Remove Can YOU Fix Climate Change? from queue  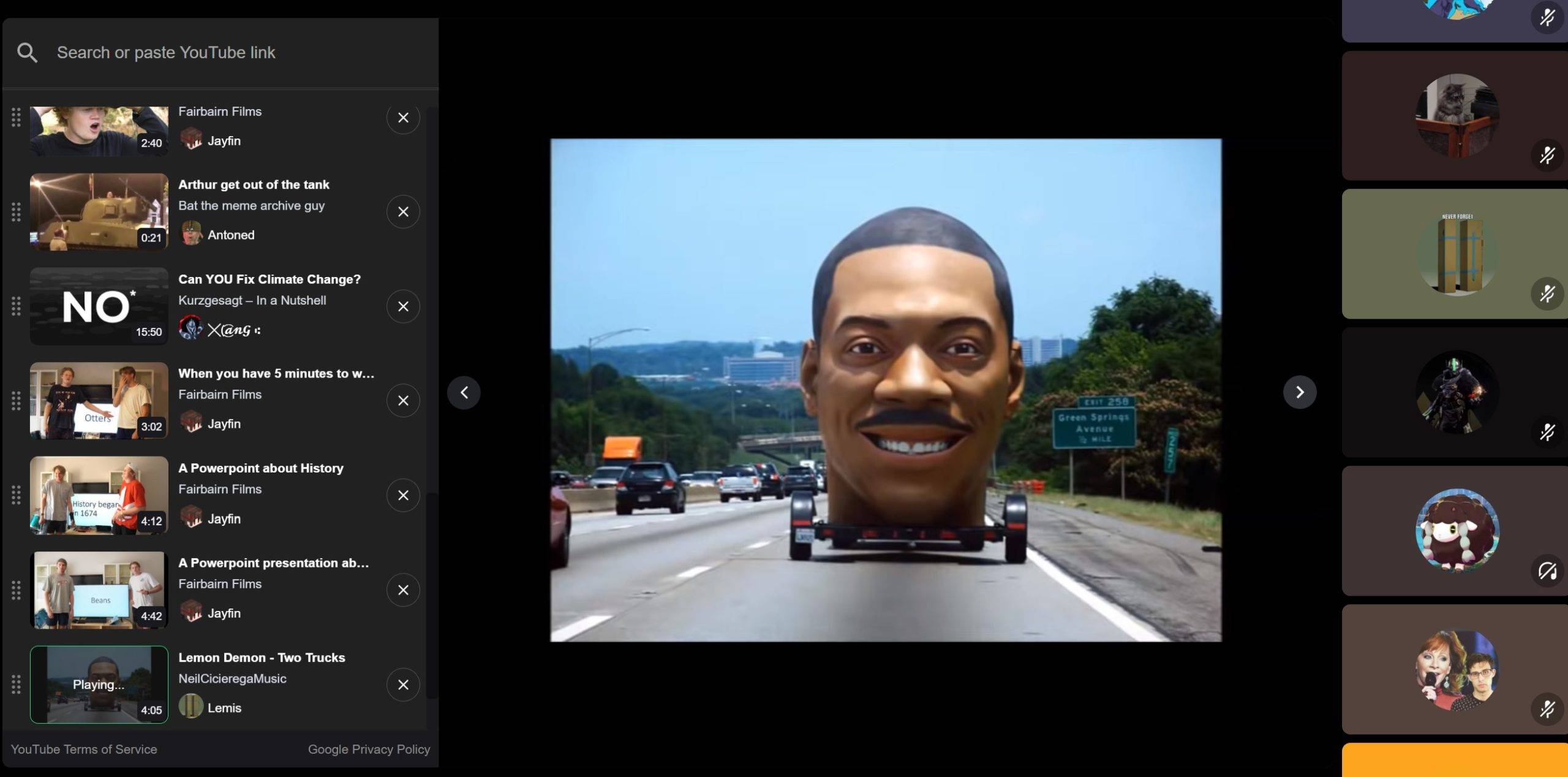tap(403, 306)
